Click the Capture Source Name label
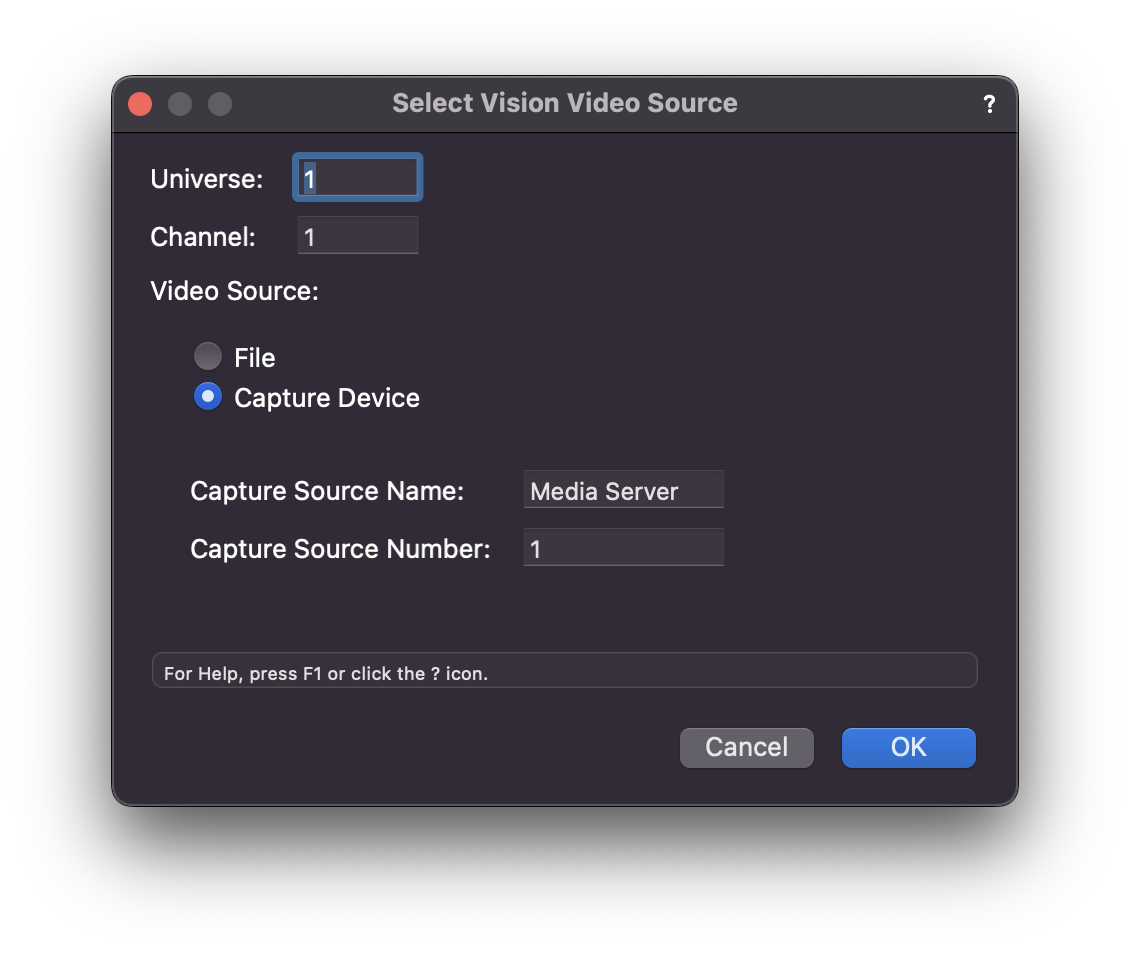Image resolution: width=1130 pixels, height=954 pixels. [327, 491]
